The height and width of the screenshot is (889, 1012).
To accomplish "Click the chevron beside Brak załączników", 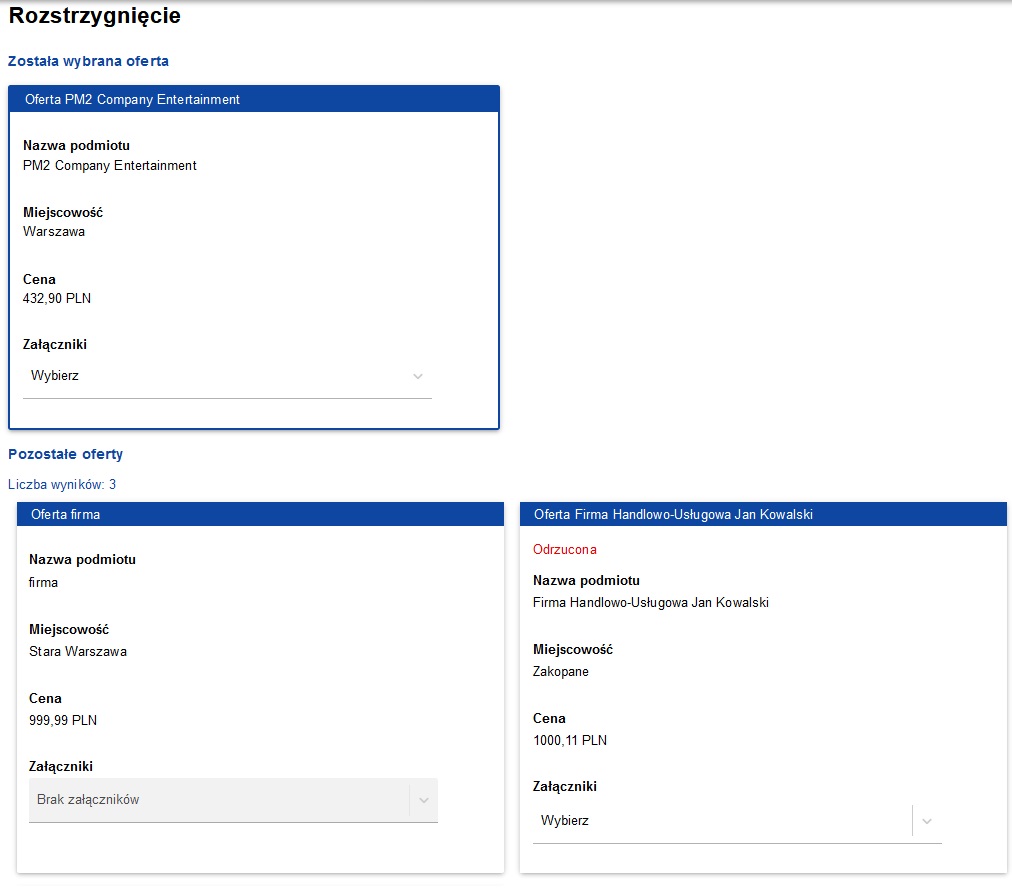I will pyautogui.click(x=424, y=800).
